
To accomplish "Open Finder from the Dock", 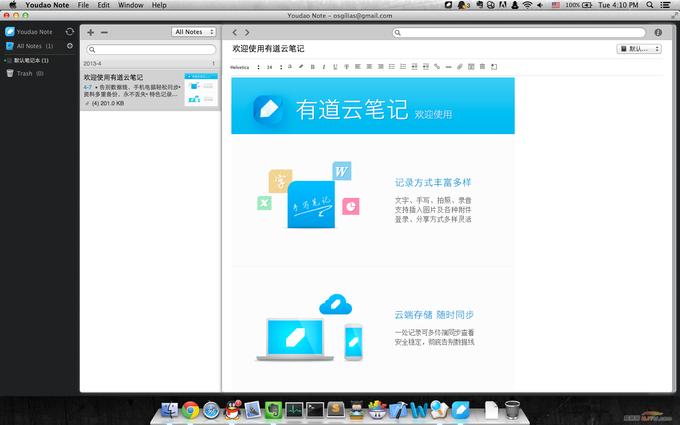I will pyautogui.click(x=169, y=410).
